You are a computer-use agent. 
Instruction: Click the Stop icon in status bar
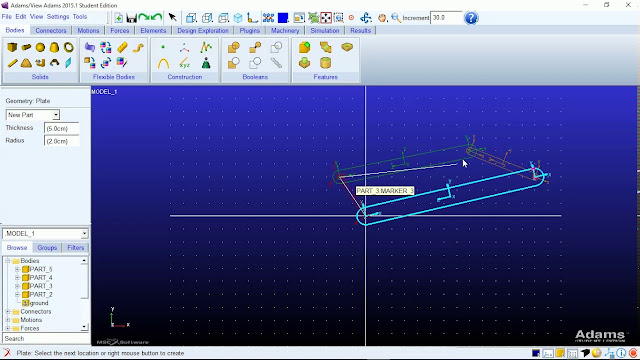[x=633, y=353]
